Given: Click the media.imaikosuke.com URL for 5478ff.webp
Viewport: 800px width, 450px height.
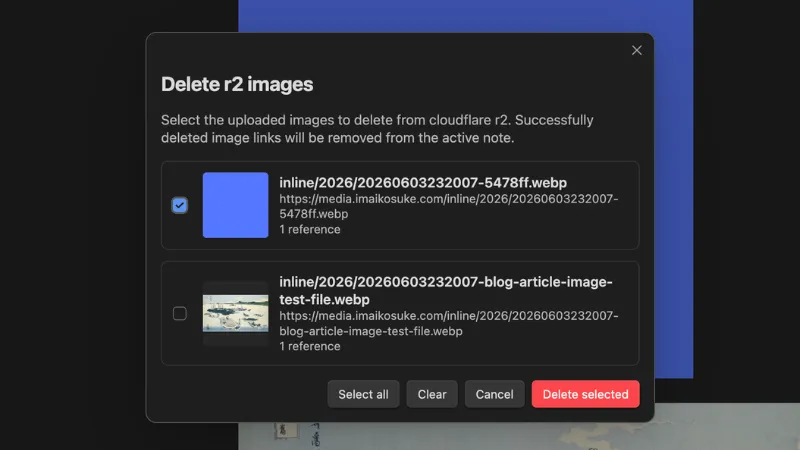Looking at the screenshot, I should point(448,206).
